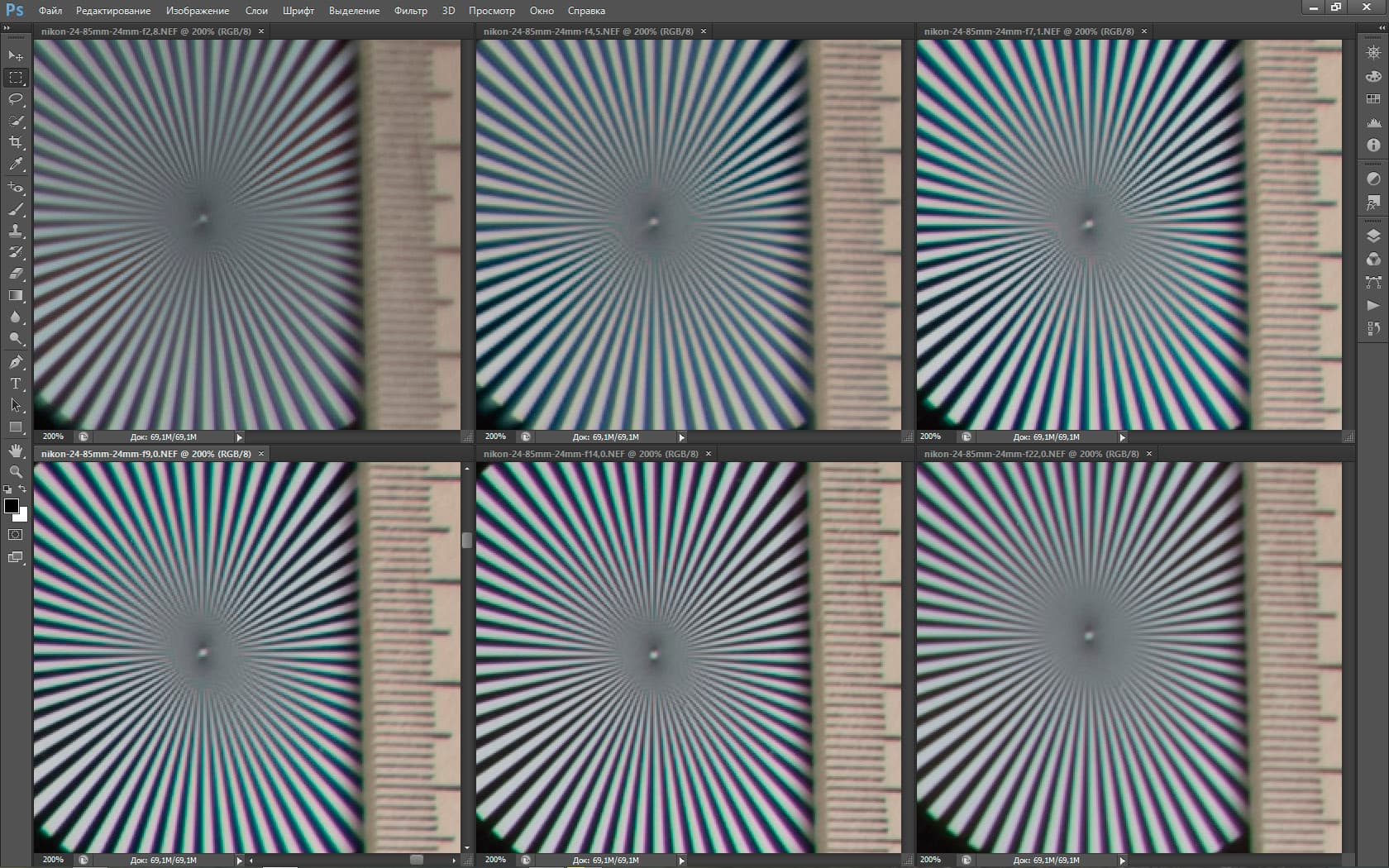Open status bar arrow menu of f7,1 document
Image resolution: width=1389 pixels, height=868 pixels.
click(1123, 437)
